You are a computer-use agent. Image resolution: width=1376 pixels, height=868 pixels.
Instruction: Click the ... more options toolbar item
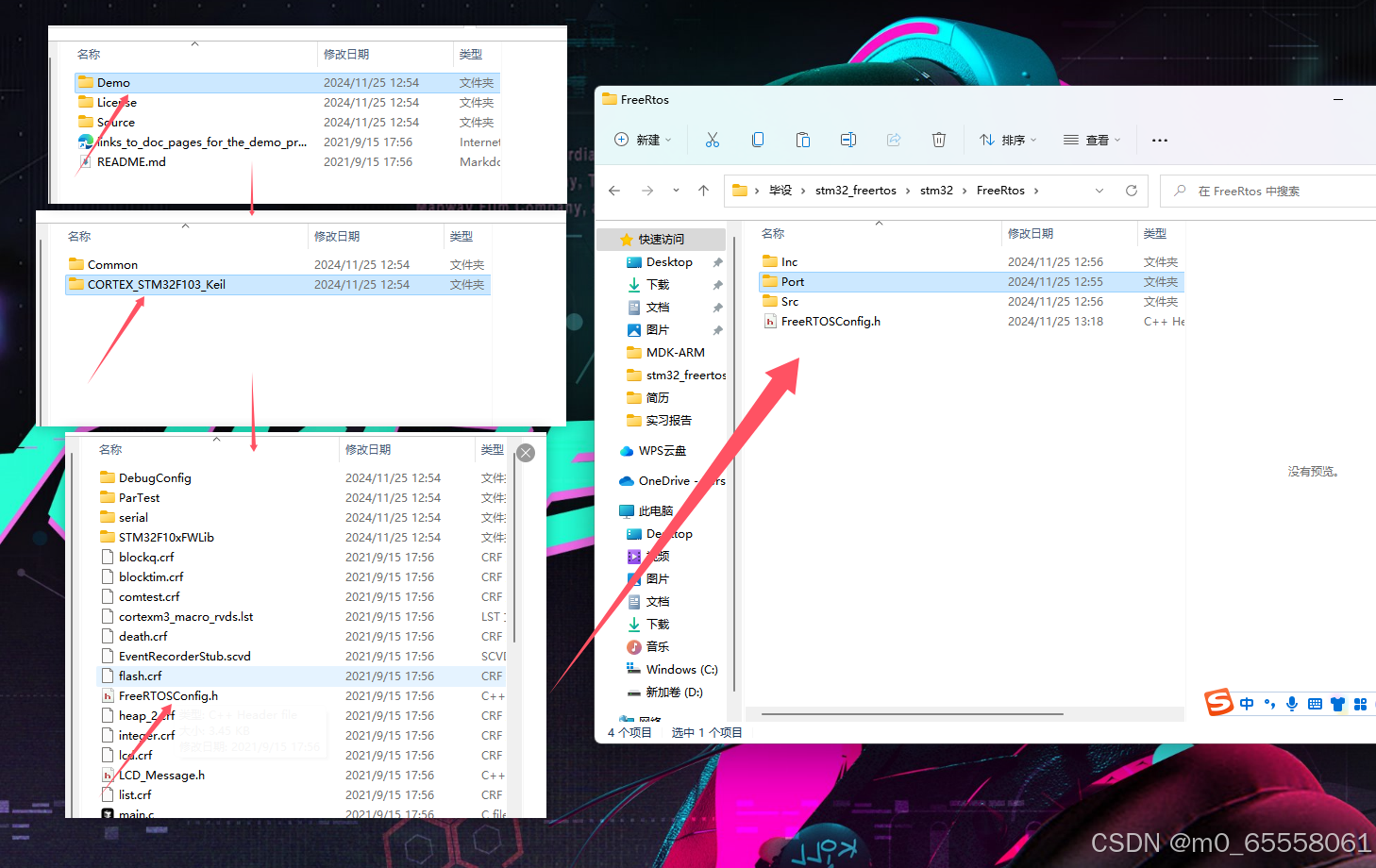[x=1159, y=139]
